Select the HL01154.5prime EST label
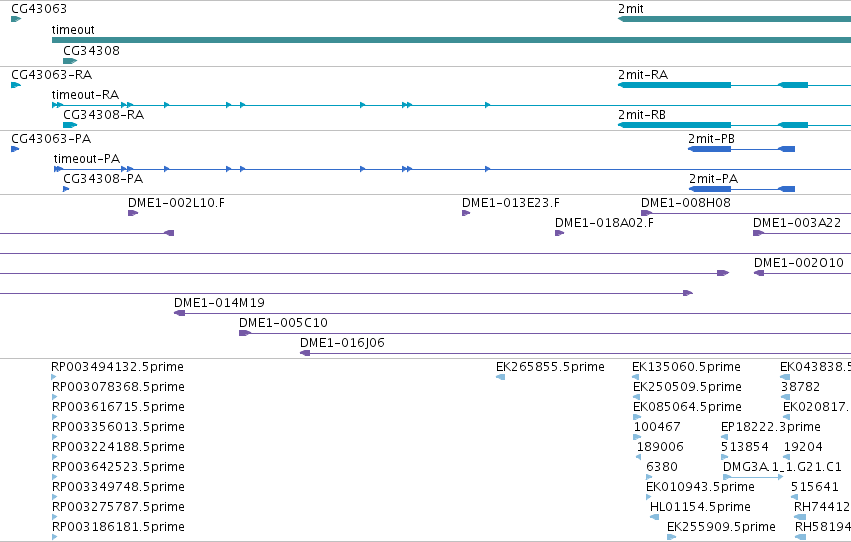851x542 pixels. tap(700, 507)
